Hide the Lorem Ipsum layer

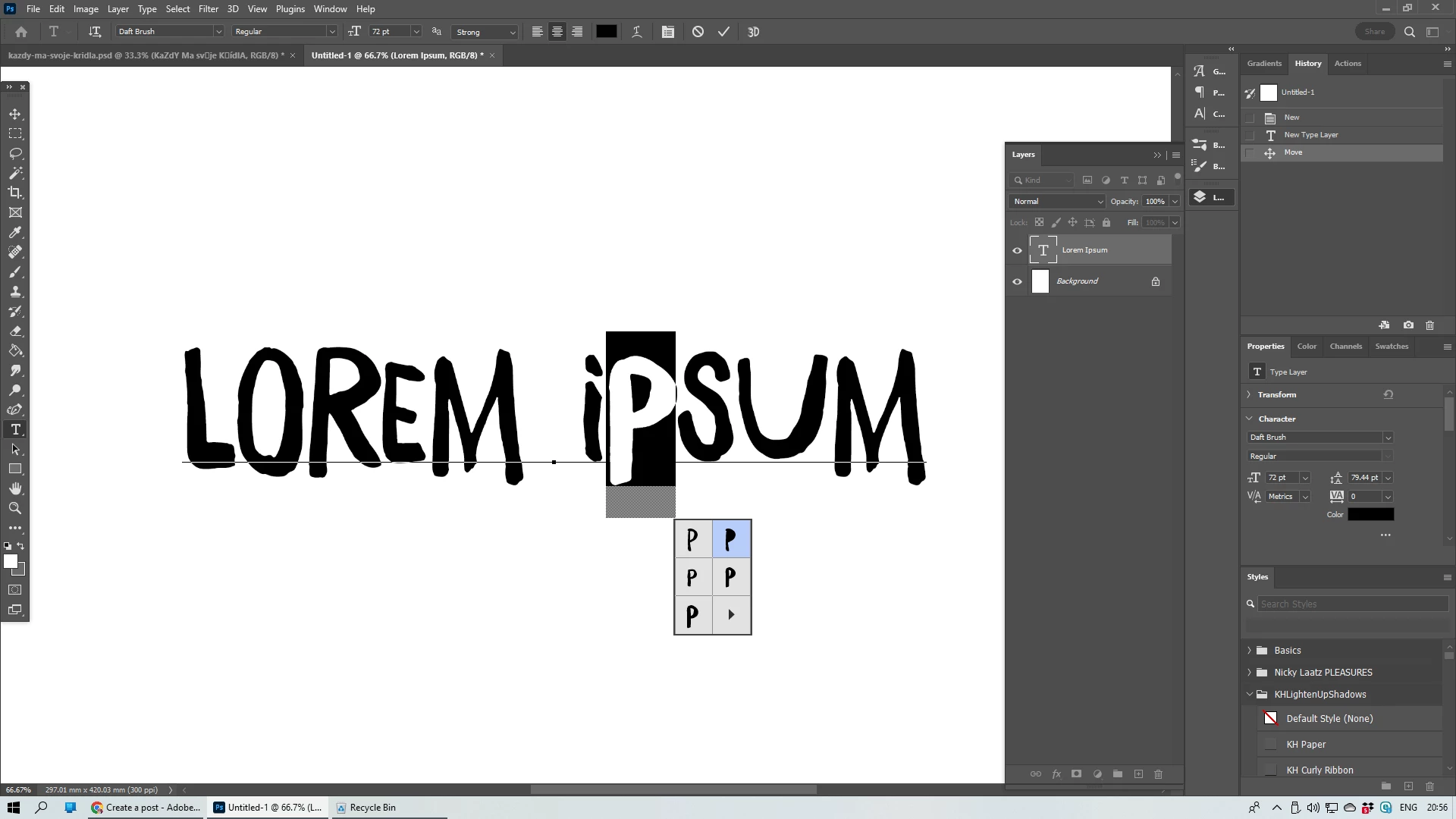click(x=1018, y=250)
